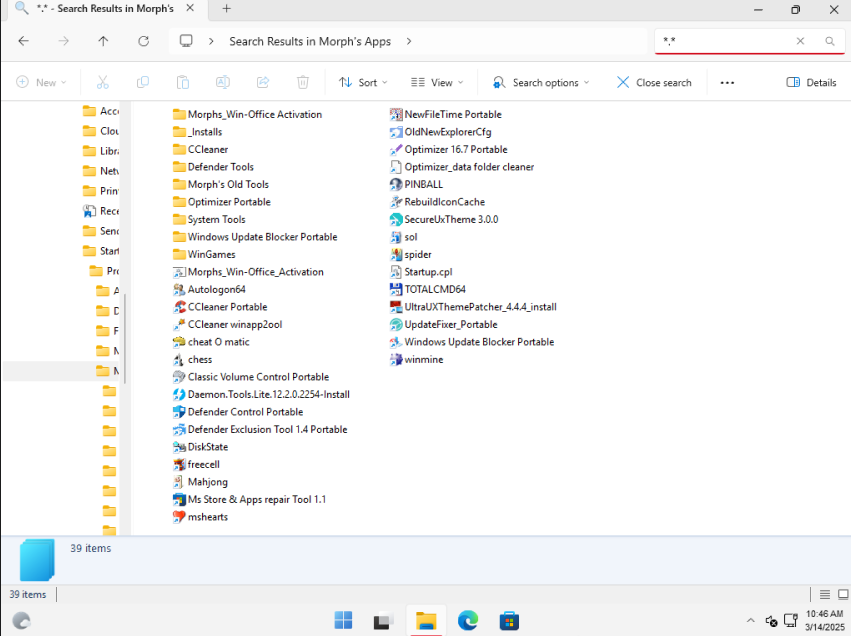Screen dimensions: 851x636
Task: Select the Morph's Old Tools folder
Action: pyautogui.click(x=221, y=185)
